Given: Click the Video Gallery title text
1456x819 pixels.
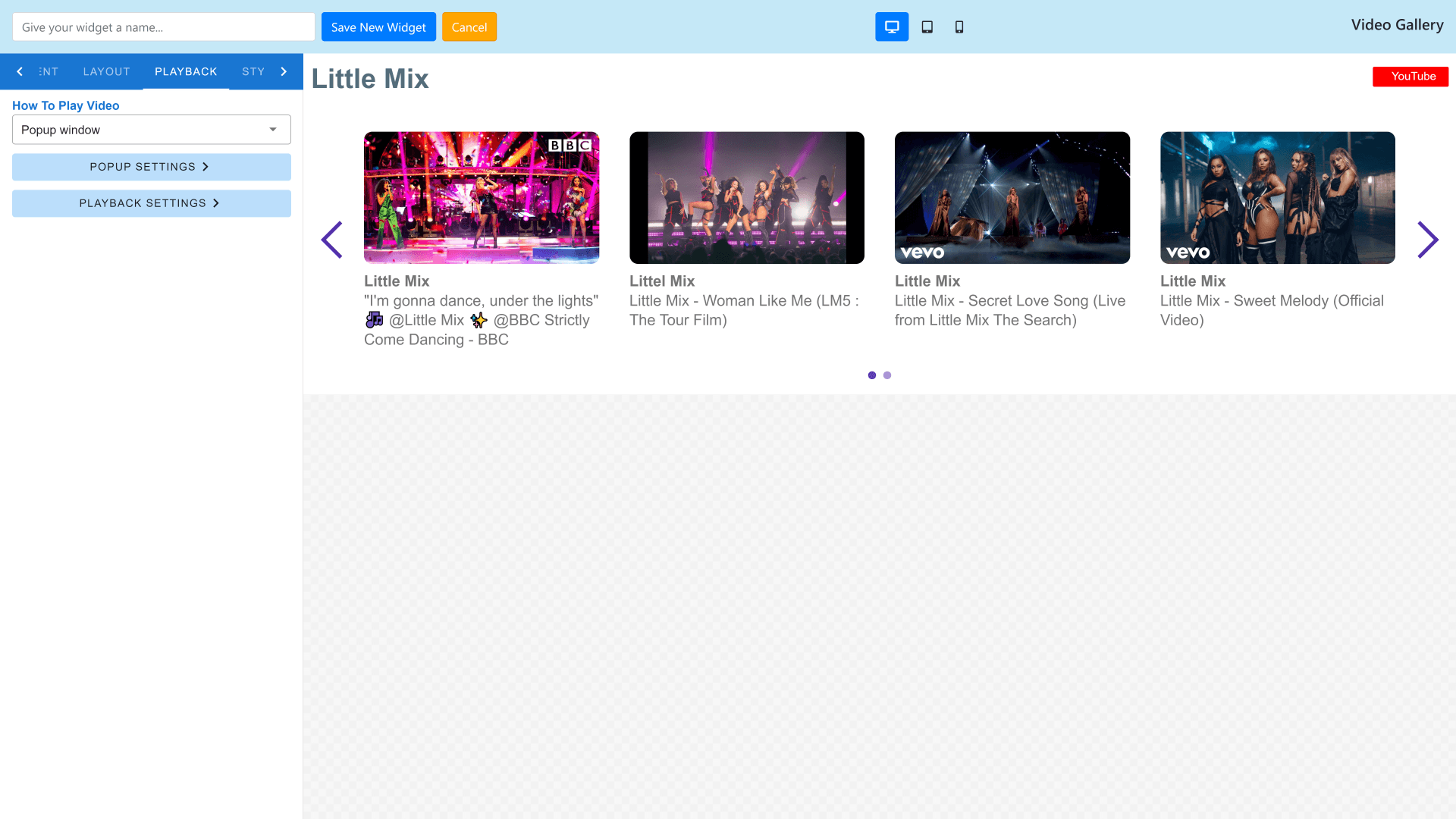Looking at the screenshot, I should click(1397, 25).
